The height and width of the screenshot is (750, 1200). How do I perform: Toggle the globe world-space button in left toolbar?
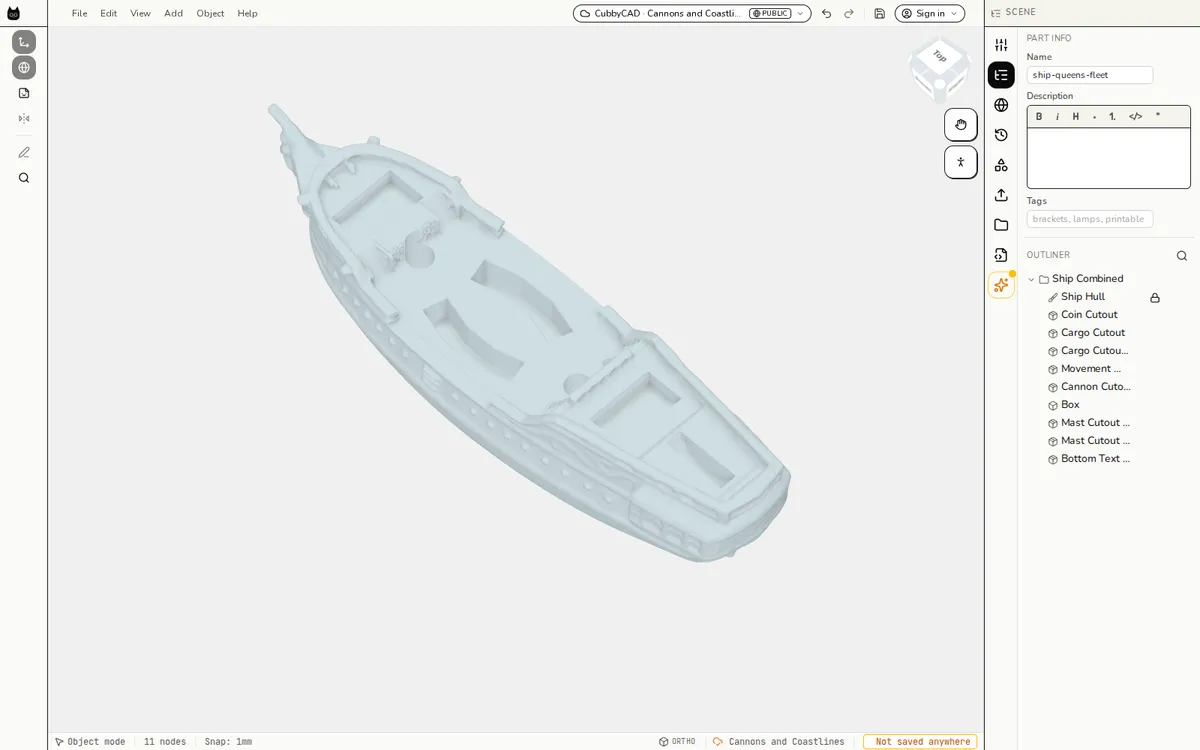click(x=24, y=68)
